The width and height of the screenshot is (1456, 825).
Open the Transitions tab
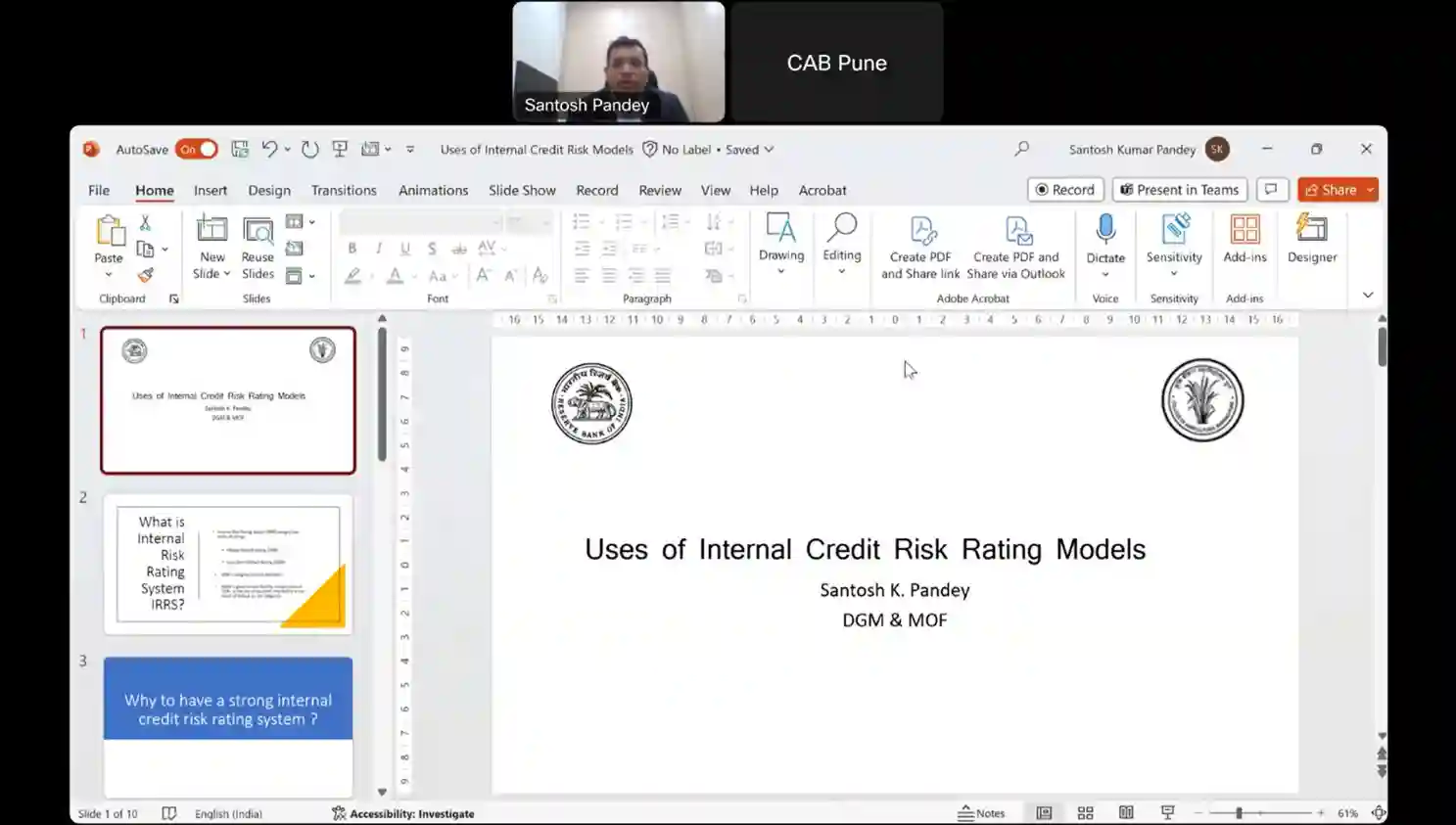(344, 190)
